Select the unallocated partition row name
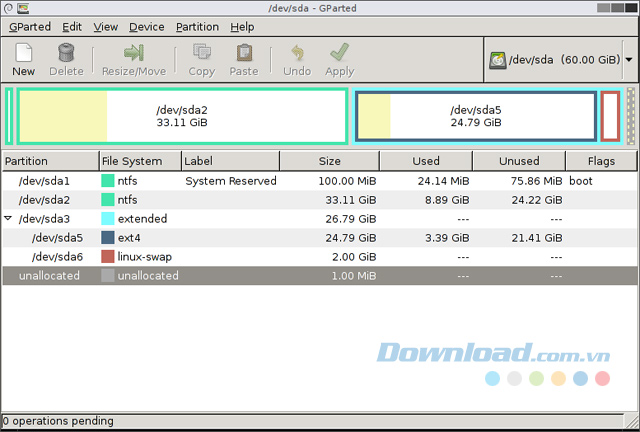 pos(49,276)
